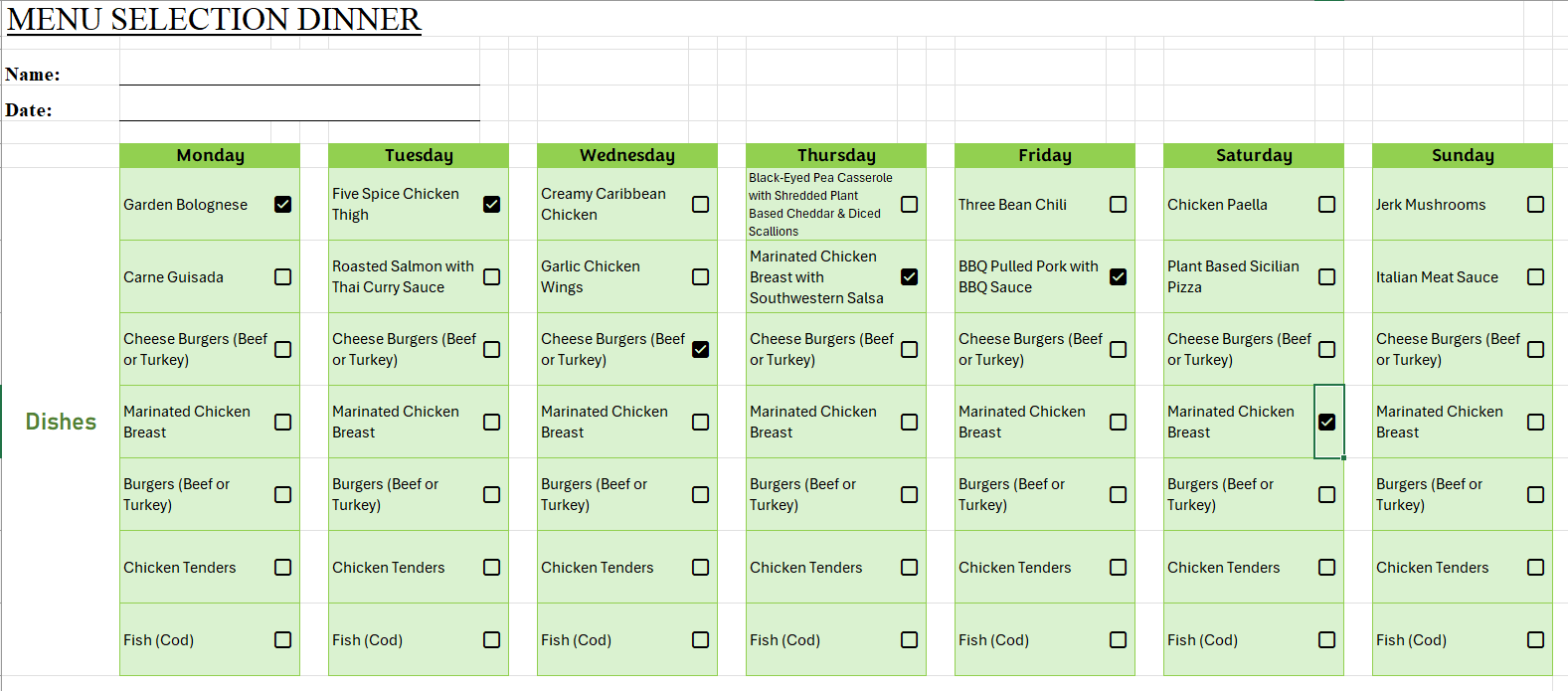The width and height of the screenshot is (1568, 691).
Task: Uncheck Monday Garden Bolognese checkbox
Action: 283,204
